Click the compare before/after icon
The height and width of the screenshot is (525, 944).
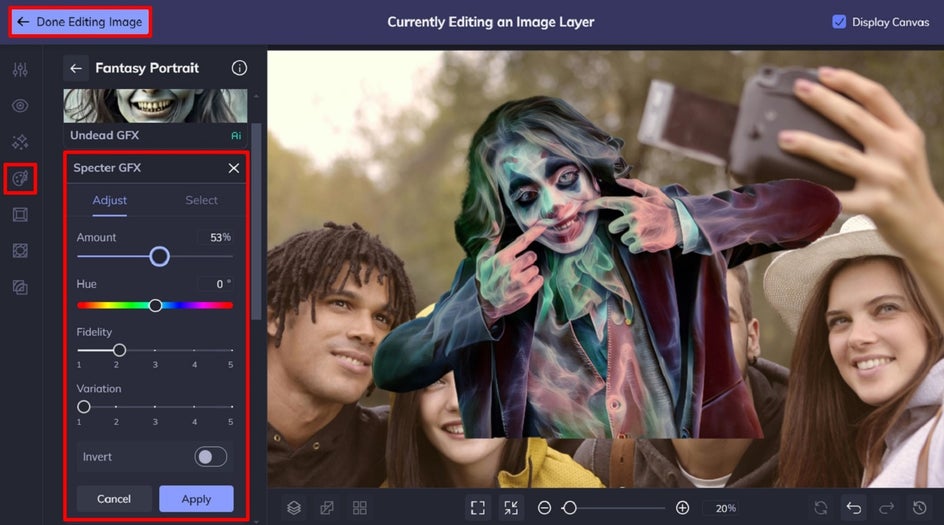327,508
